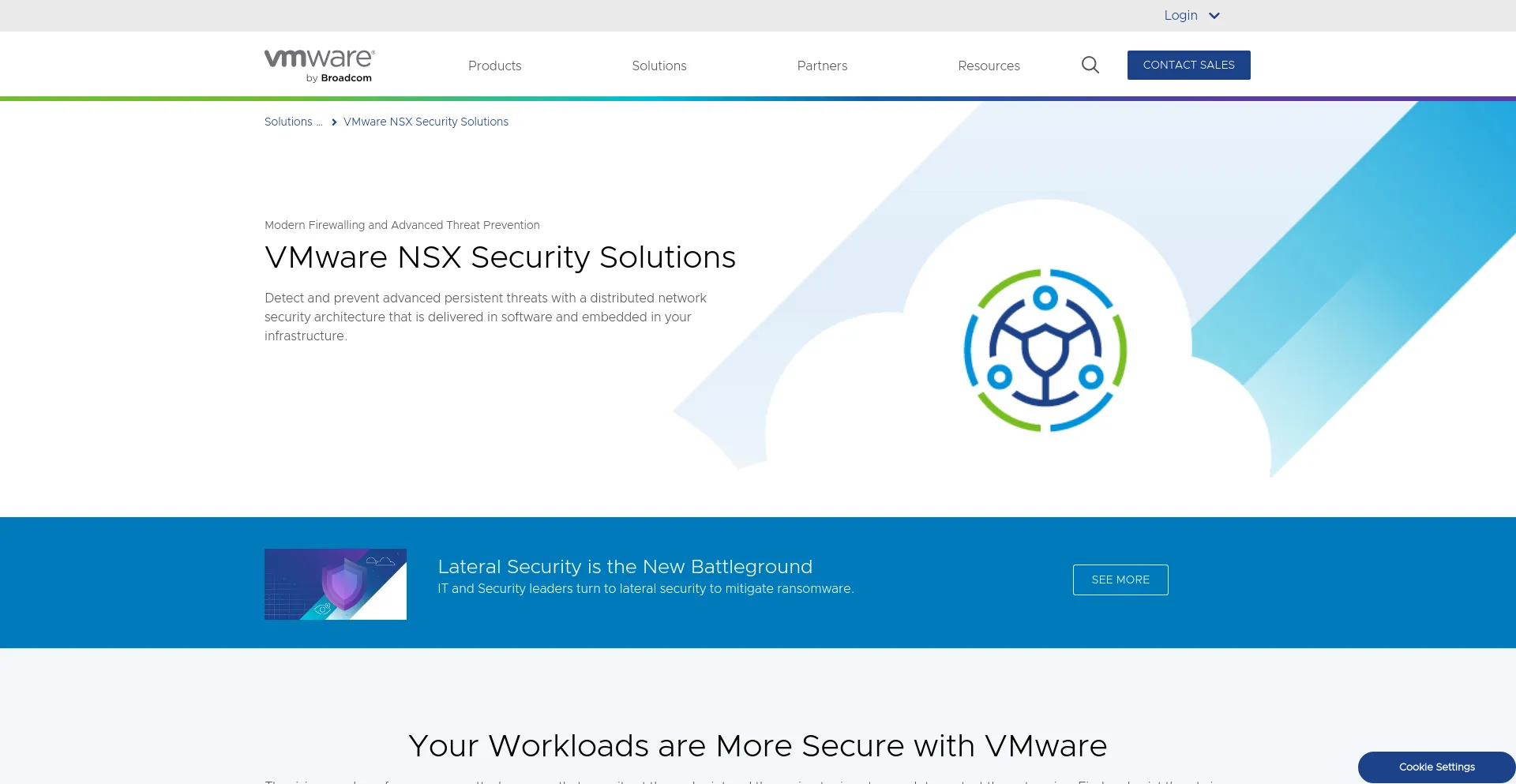Open the Resources navigation menu

(x=989, y=66)
